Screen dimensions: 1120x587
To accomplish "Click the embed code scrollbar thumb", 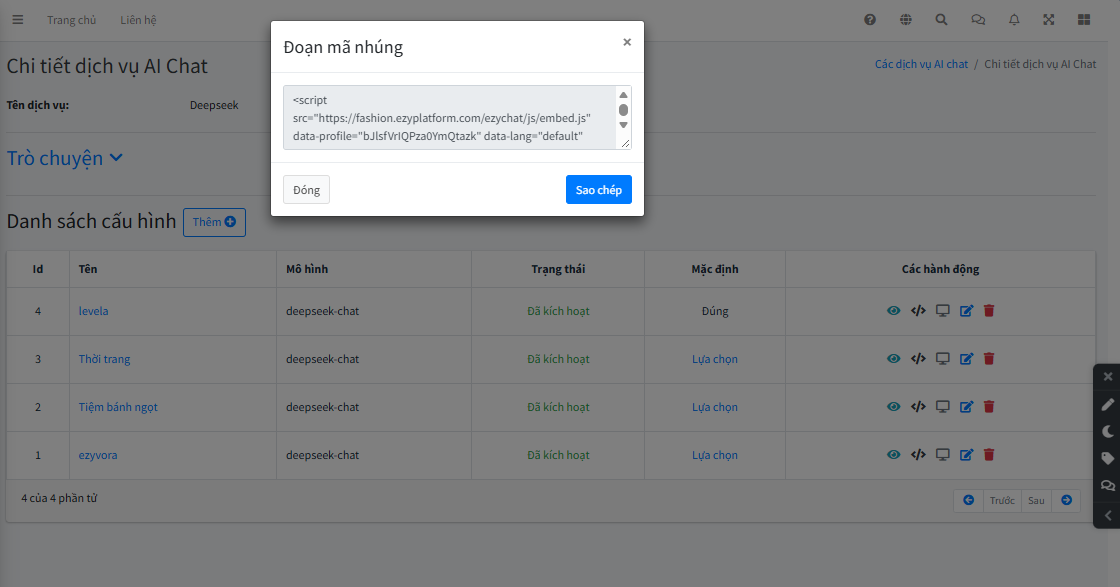I will [624, 110].
